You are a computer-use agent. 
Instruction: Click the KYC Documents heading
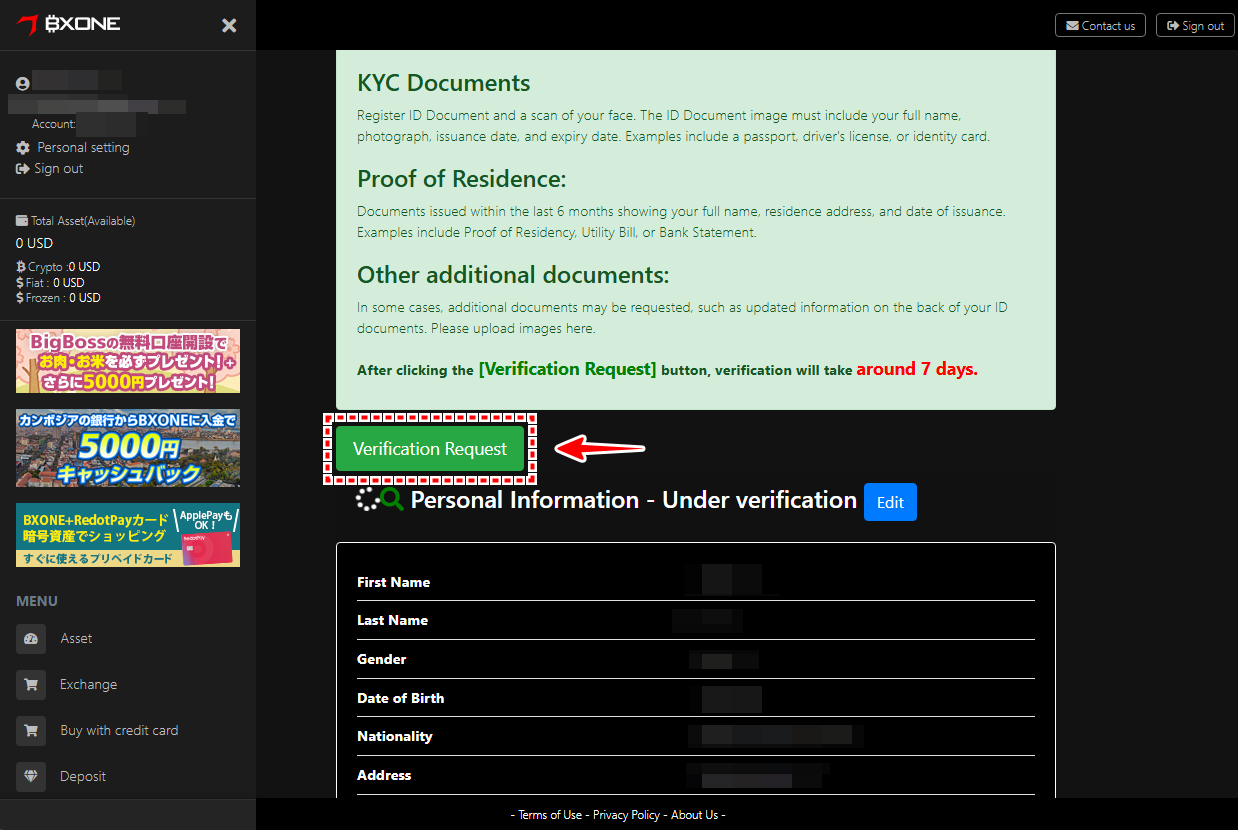[444, 83]
